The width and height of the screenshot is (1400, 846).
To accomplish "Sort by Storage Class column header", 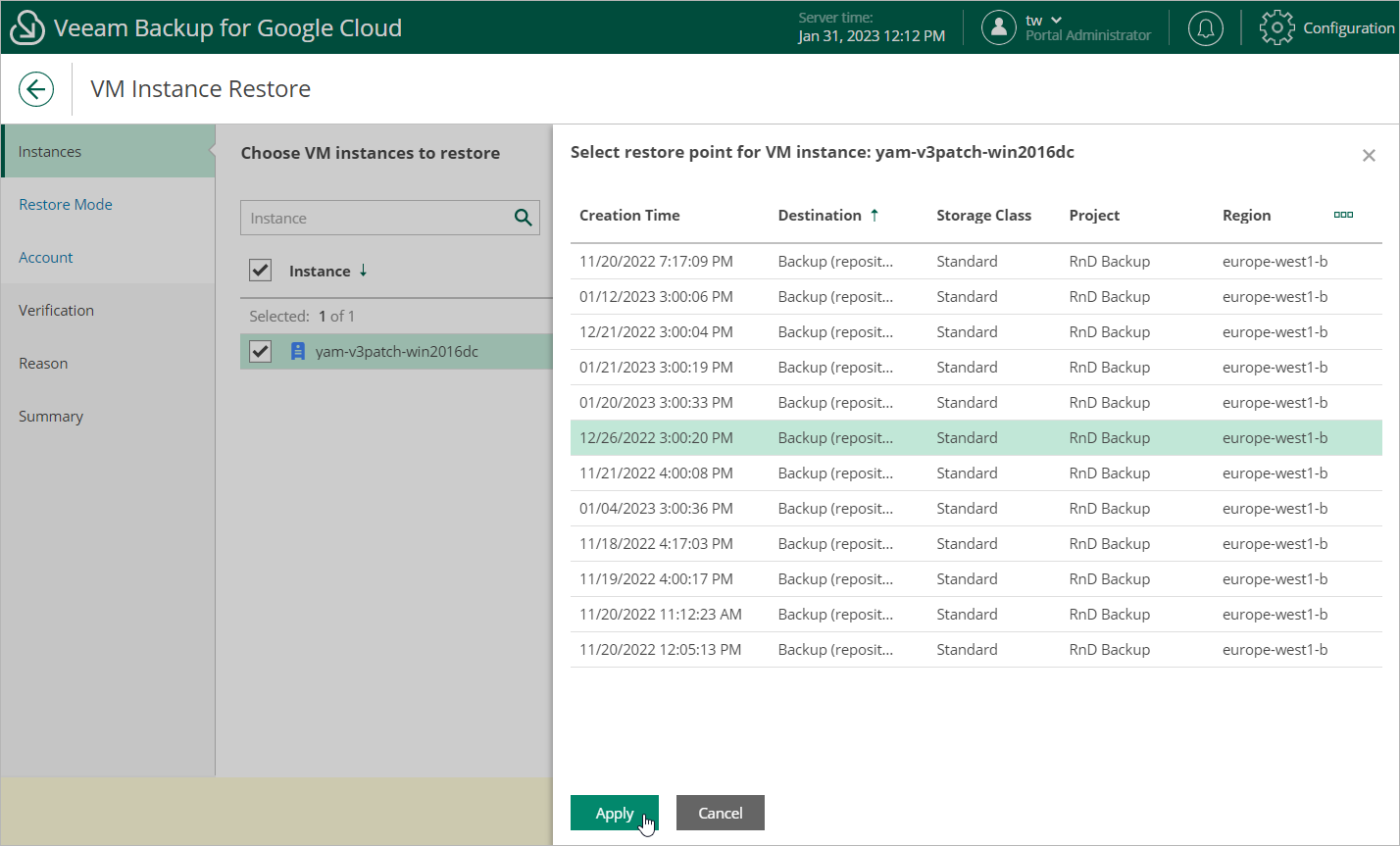I will point(983,216).
